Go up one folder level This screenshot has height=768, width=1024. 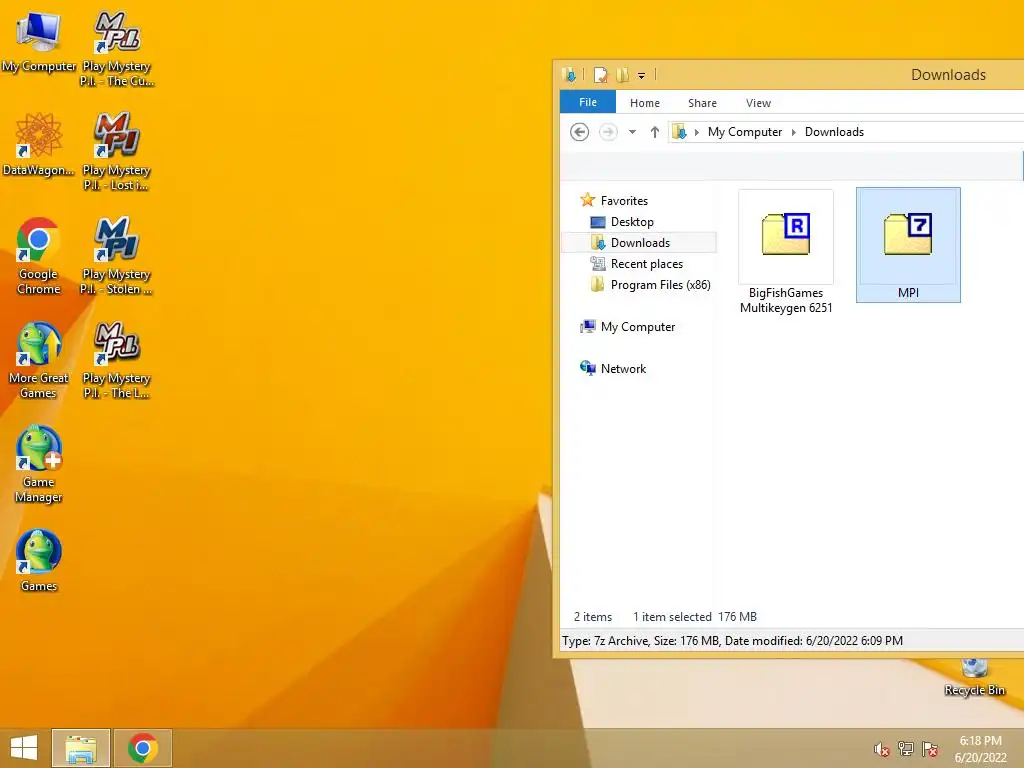(x=654, y=132)
